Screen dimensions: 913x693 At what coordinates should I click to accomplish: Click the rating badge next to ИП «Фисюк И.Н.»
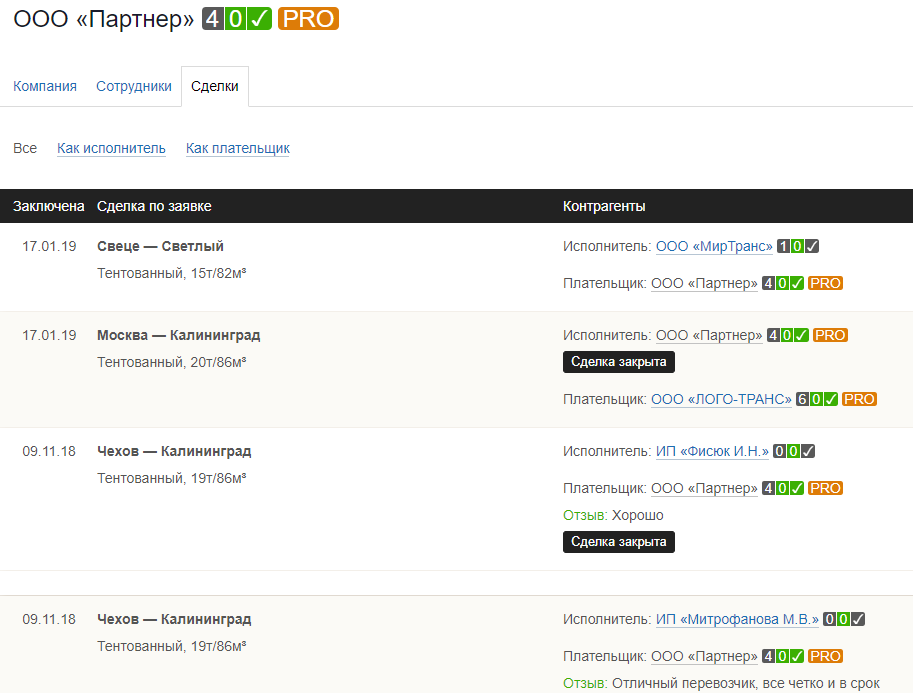pos(794,451)
